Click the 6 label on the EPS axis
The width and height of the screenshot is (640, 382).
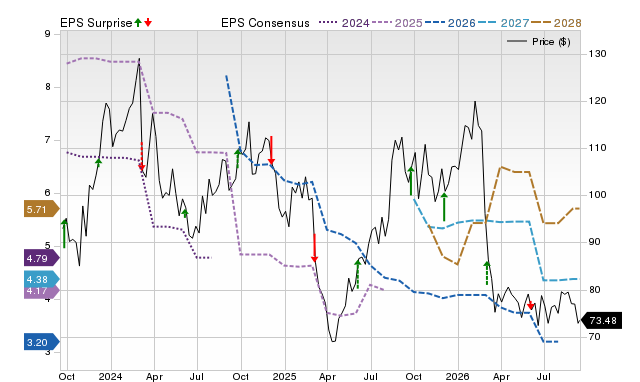click(x=47, y=193)
